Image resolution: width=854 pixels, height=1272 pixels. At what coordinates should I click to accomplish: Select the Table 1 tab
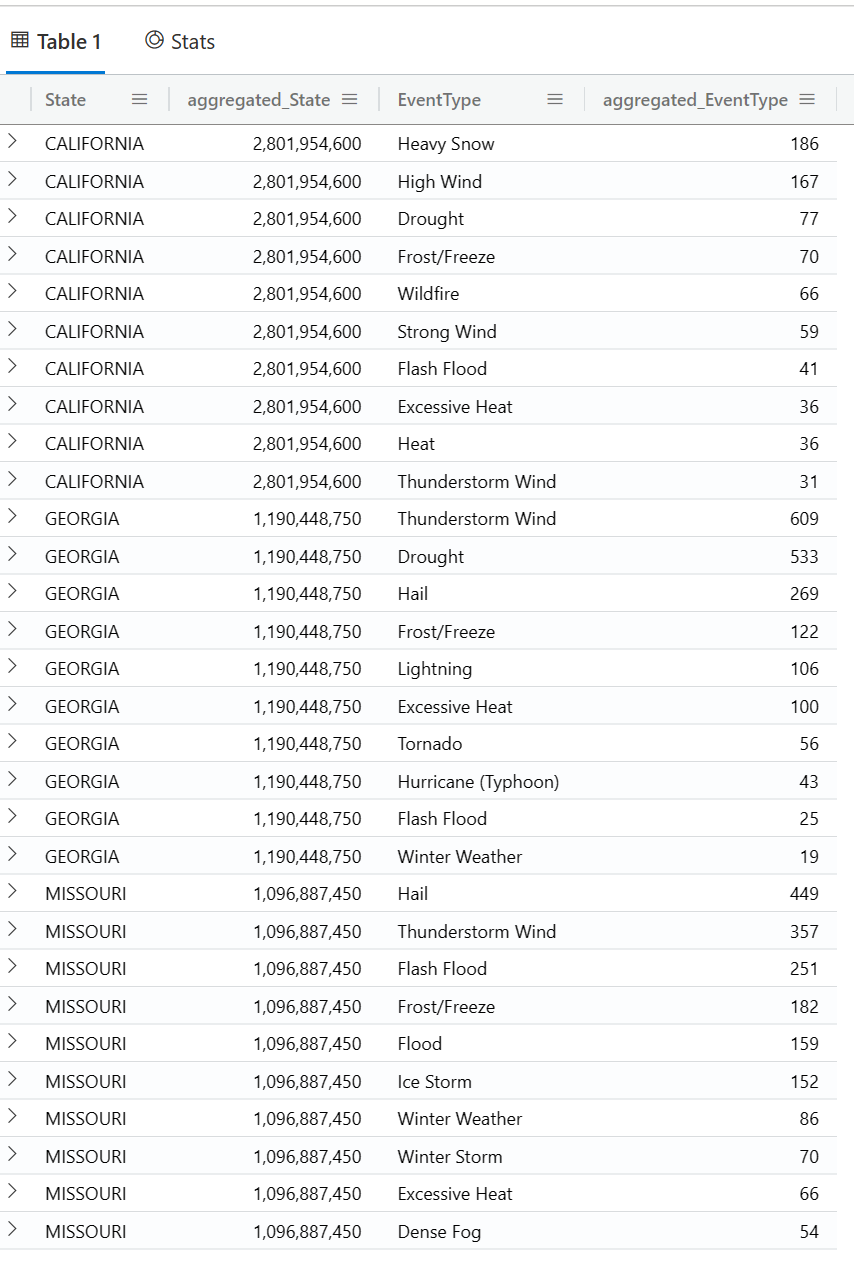pos(56,41)
